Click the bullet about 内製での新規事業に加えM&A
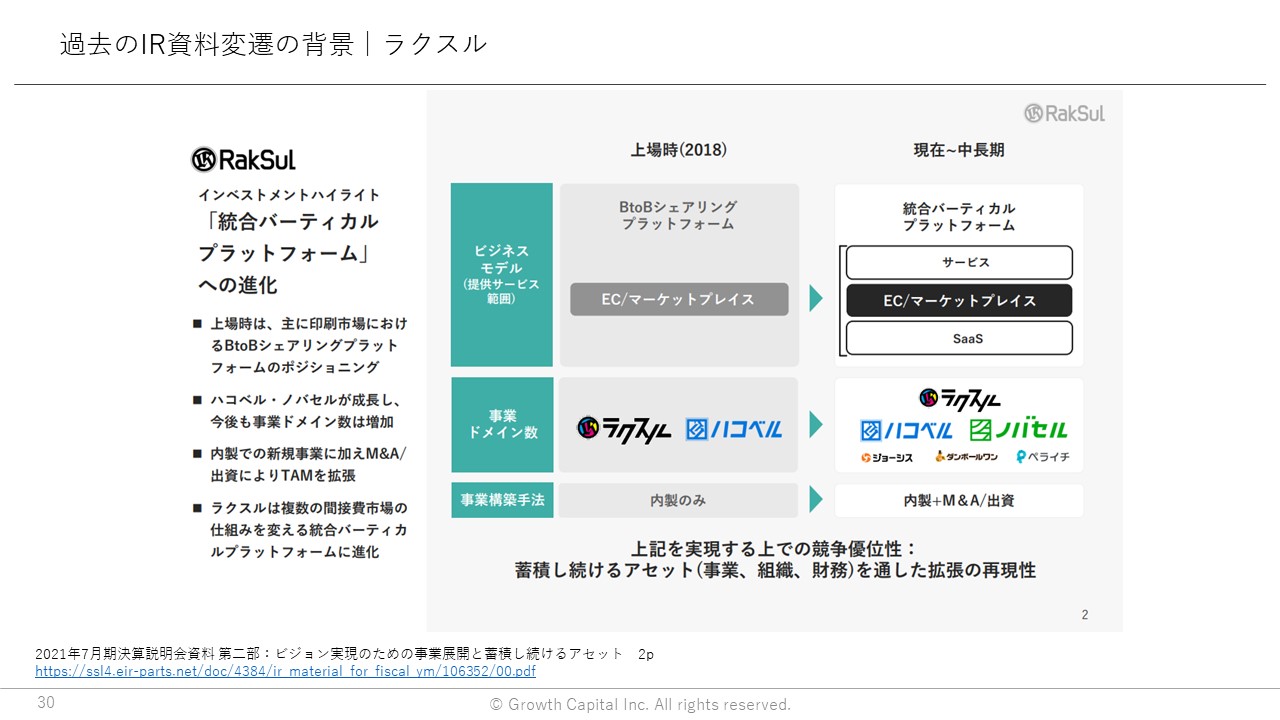This screenshot has height=720, width=1280. click(300, 465)
